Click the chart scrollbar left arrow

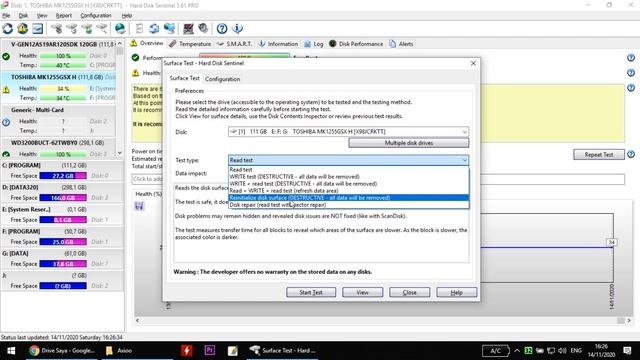(138, 321)
